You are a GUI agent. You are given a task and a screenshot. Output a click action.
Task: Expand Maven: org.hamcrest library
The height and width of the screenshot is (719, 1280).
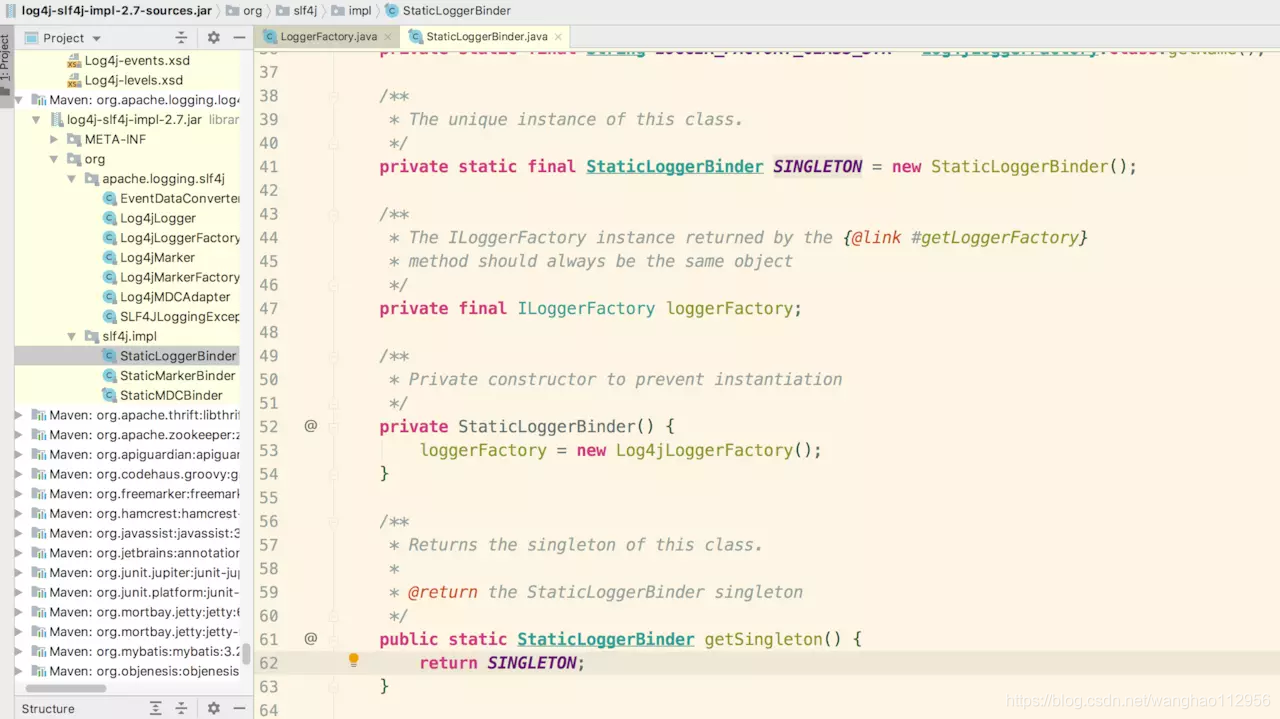click(20, 513)
